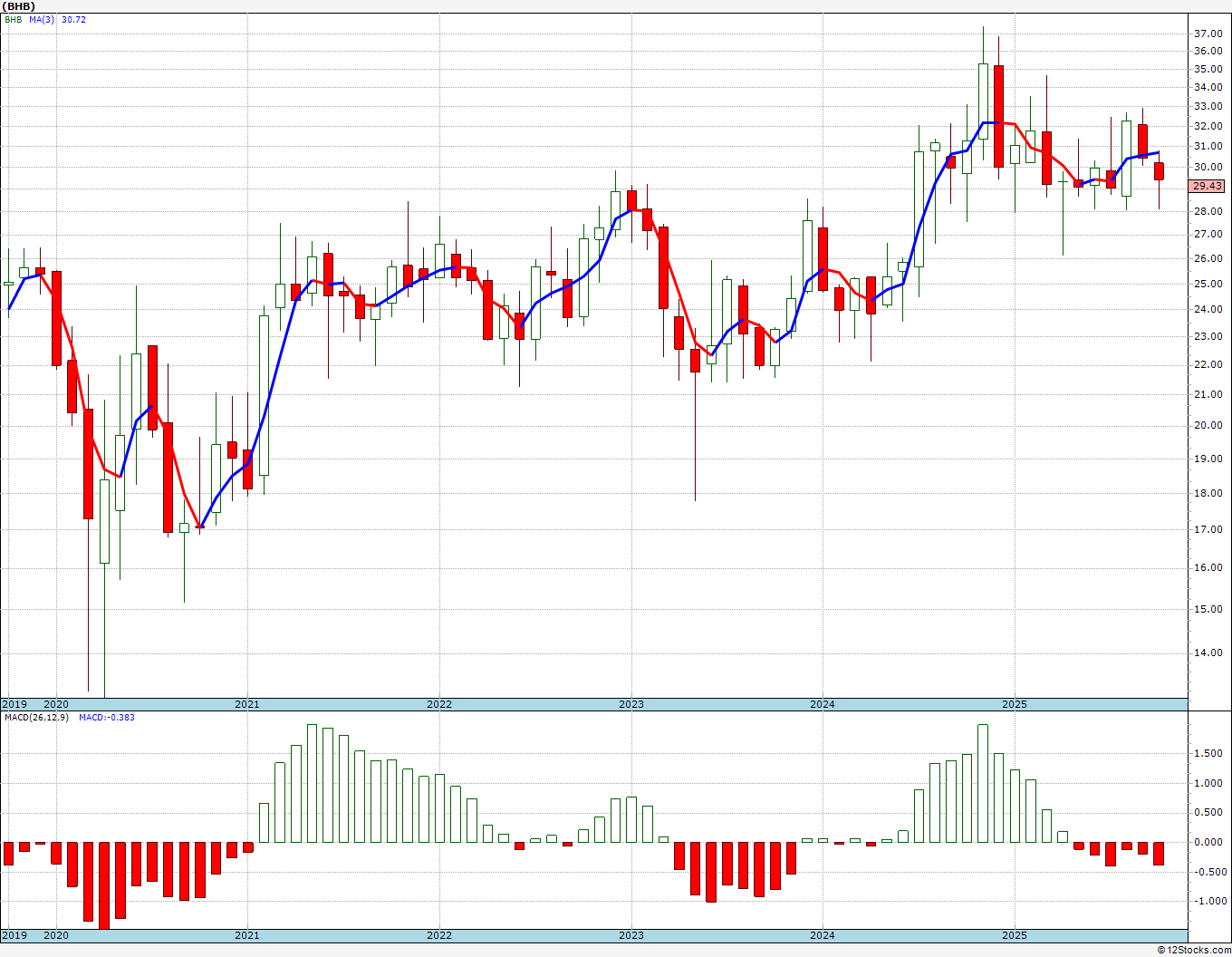Click the MA(3) indicator label

click(42, 19)
